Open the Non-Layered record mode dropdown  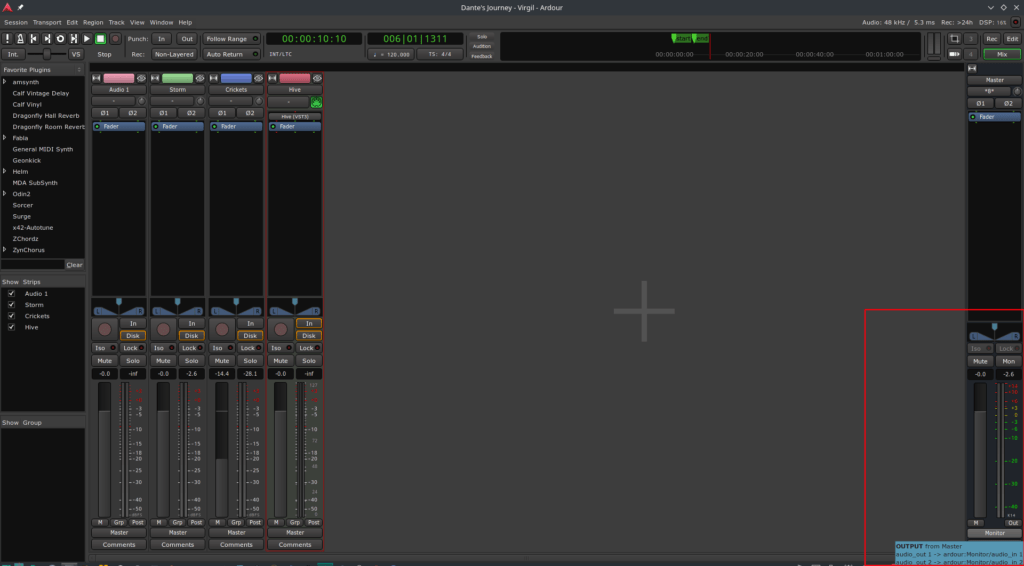tap(174, 54)
